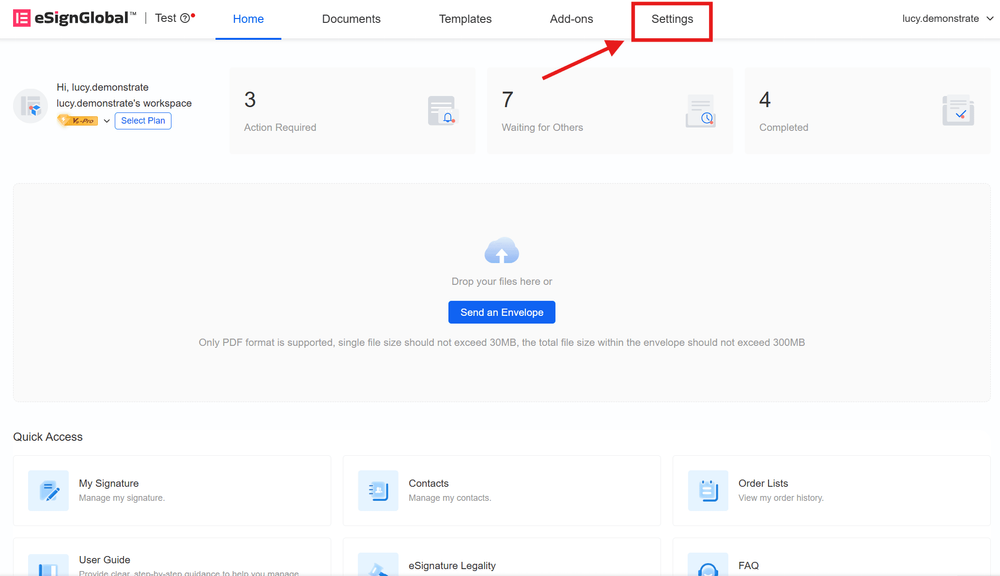Viewport: 1000px width, 576px height.
Task: Click the cloud upload icon
Action: pyautogui.click(x=501, y=251)
